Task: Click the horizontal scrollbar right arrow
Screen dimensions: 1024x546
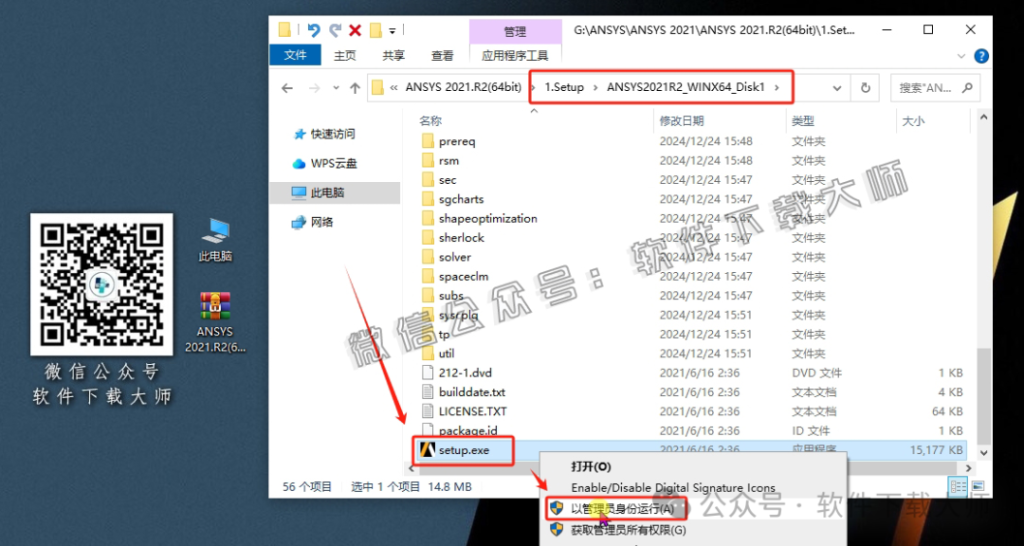Action: (966, 469)
